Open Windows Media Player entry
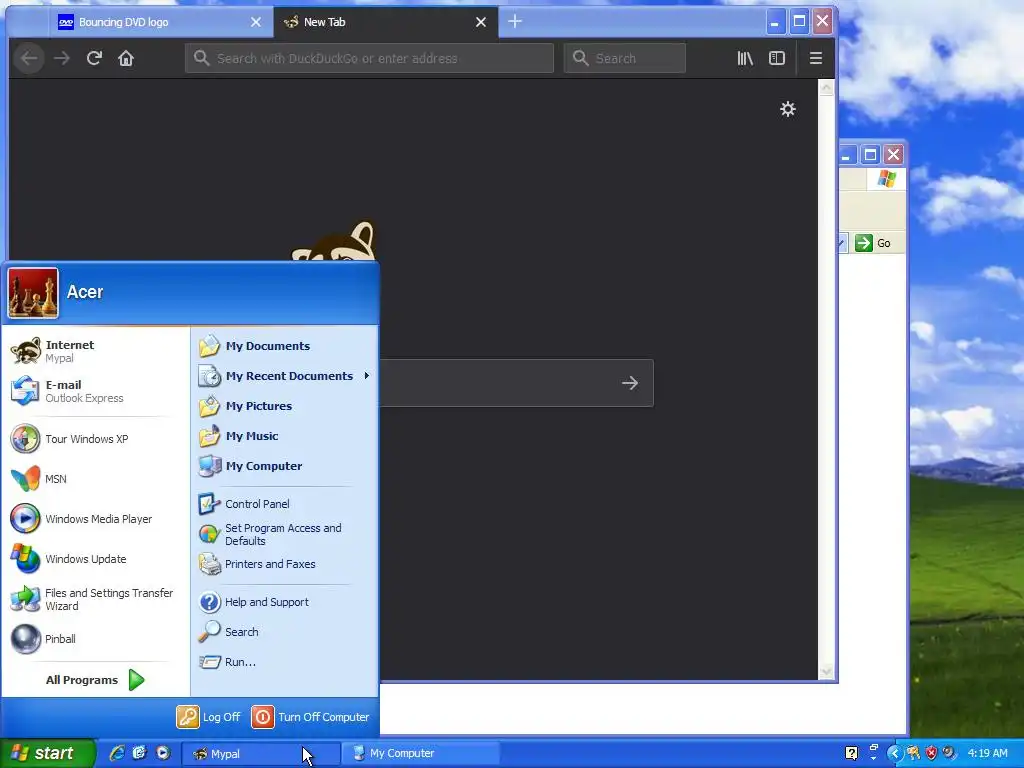Viewport: 1024px width, 768px height. click(95, 519)
